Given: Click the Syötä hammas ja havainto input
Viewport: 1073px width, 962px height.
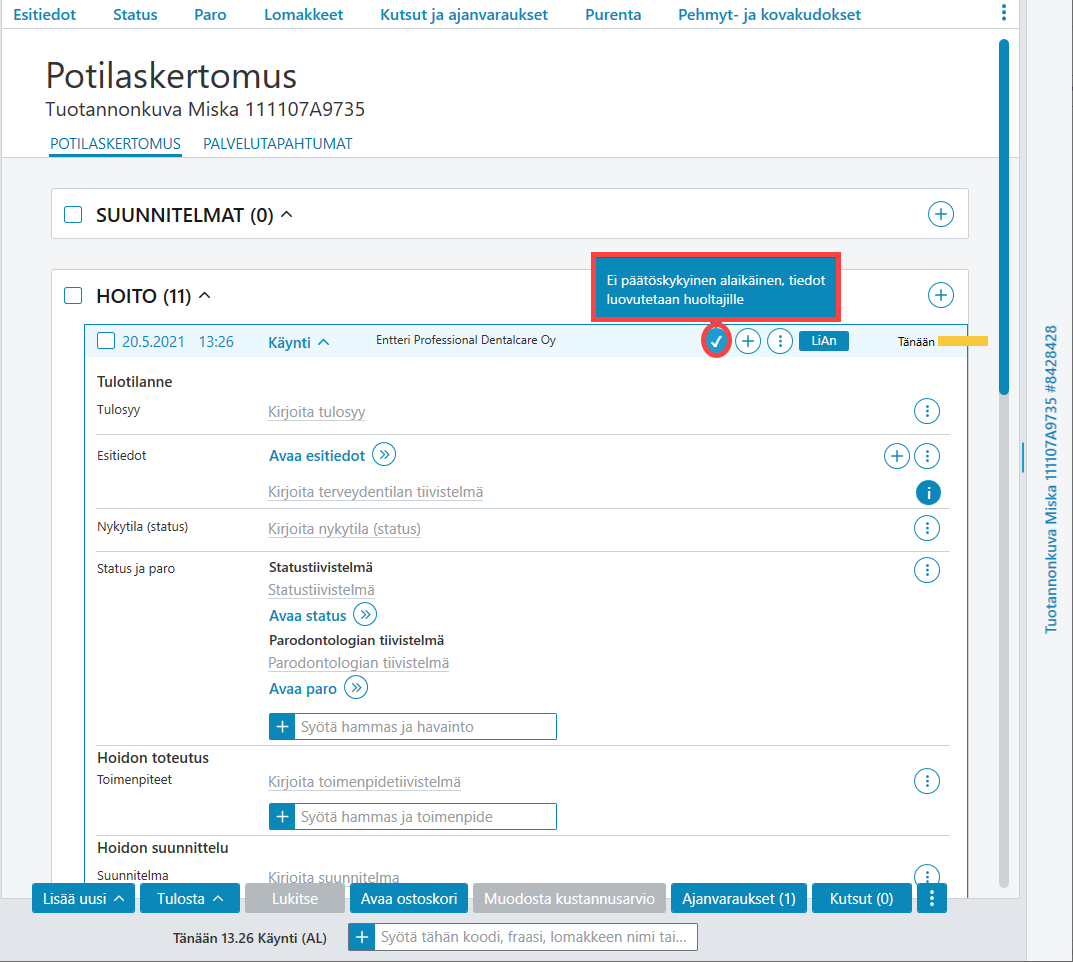Looking at the screenshot, I should tap(425, 727).
